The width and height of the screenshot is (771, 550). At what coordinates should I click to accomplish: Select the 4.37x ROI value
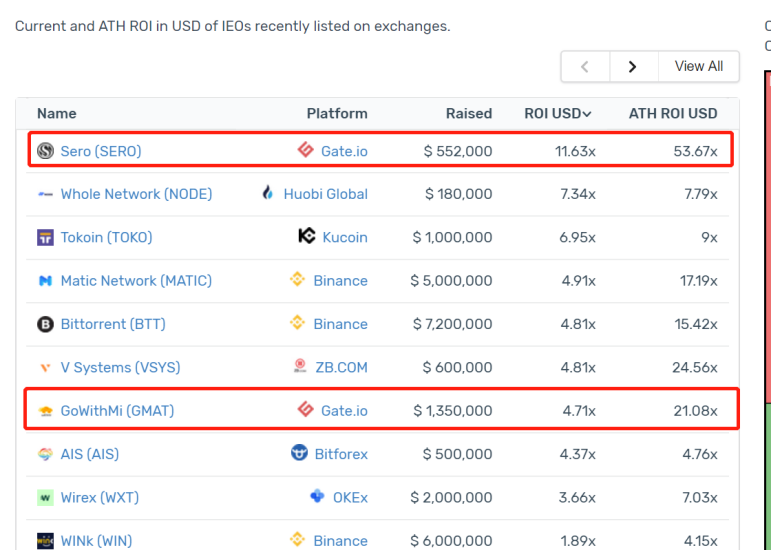[x=578, y=454]
